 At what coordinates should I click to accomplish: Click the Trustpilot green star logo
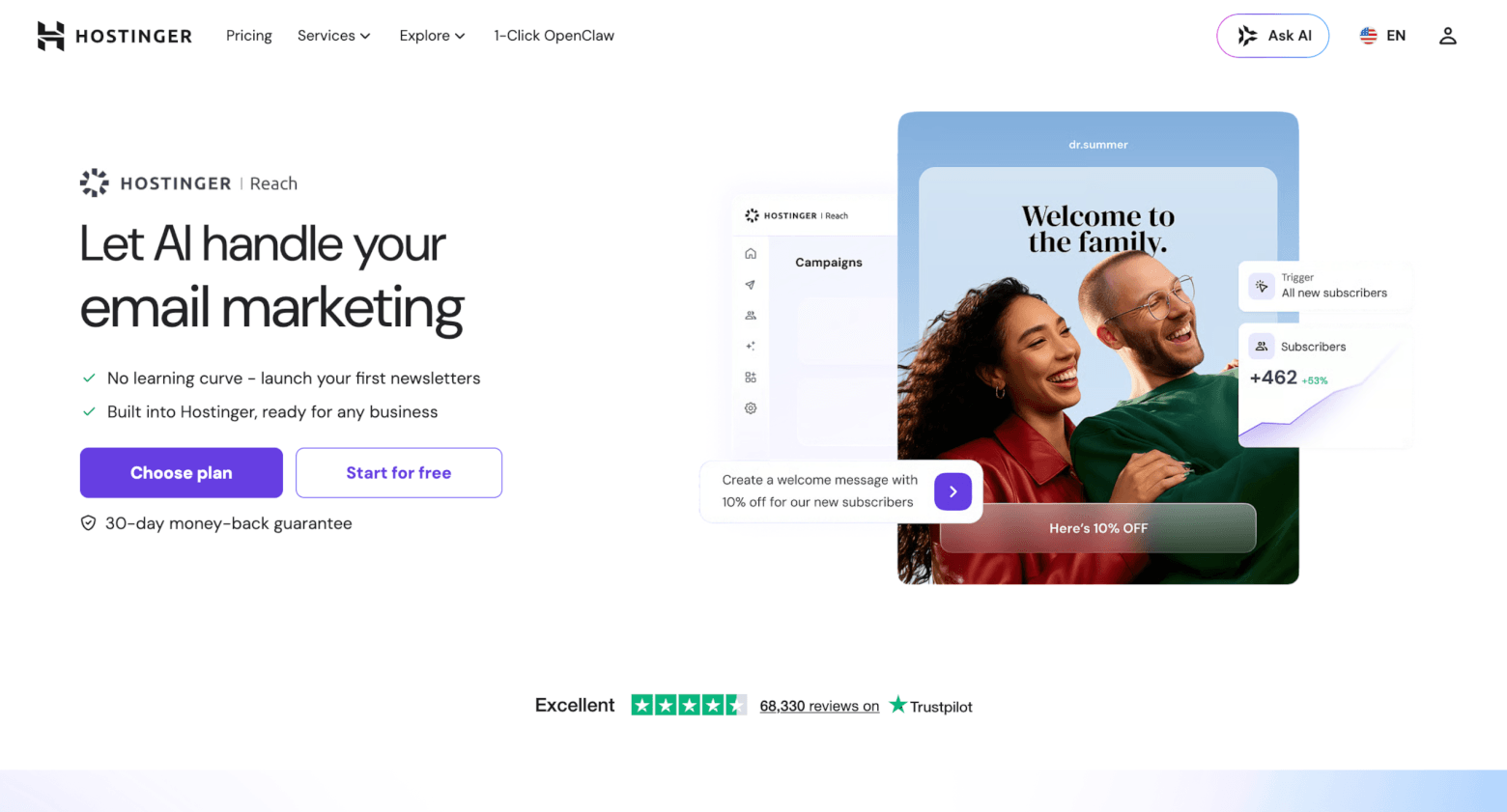click(897, 705)
